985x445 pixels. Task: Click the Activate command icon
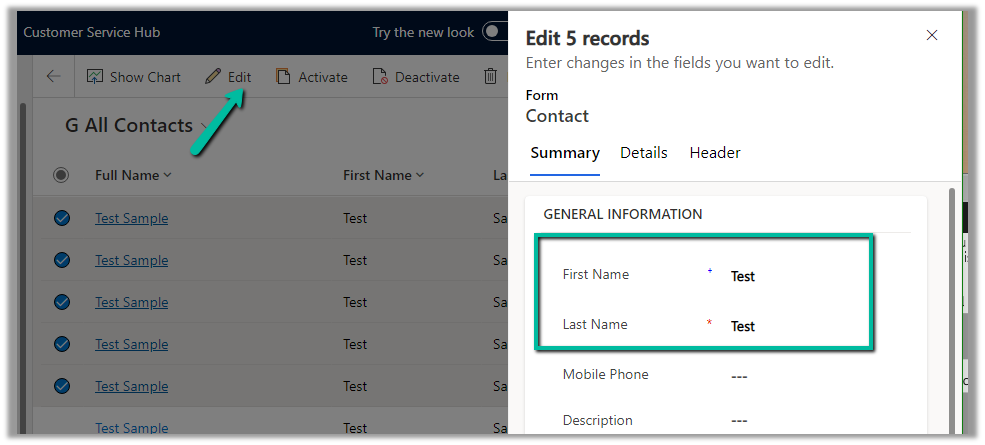pyautogui.click(x=284, y=77)
